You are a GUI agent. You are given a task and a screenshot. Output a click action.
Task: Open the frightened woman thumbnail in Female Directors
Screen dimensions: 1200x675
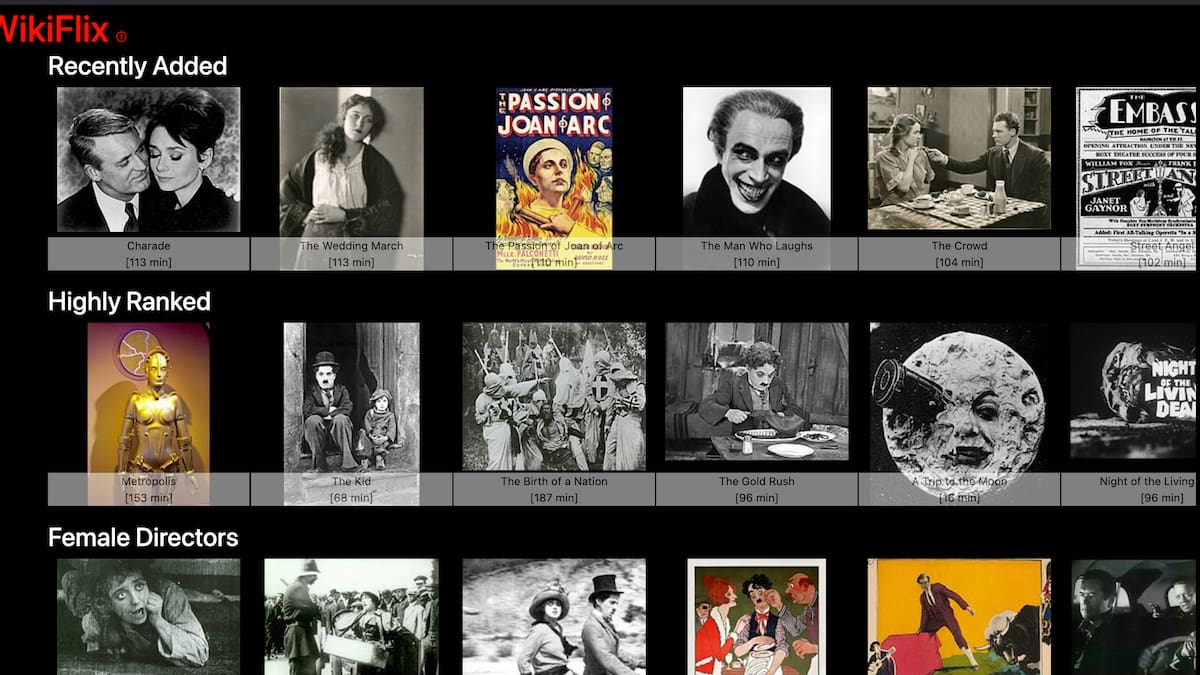point(148,616)
